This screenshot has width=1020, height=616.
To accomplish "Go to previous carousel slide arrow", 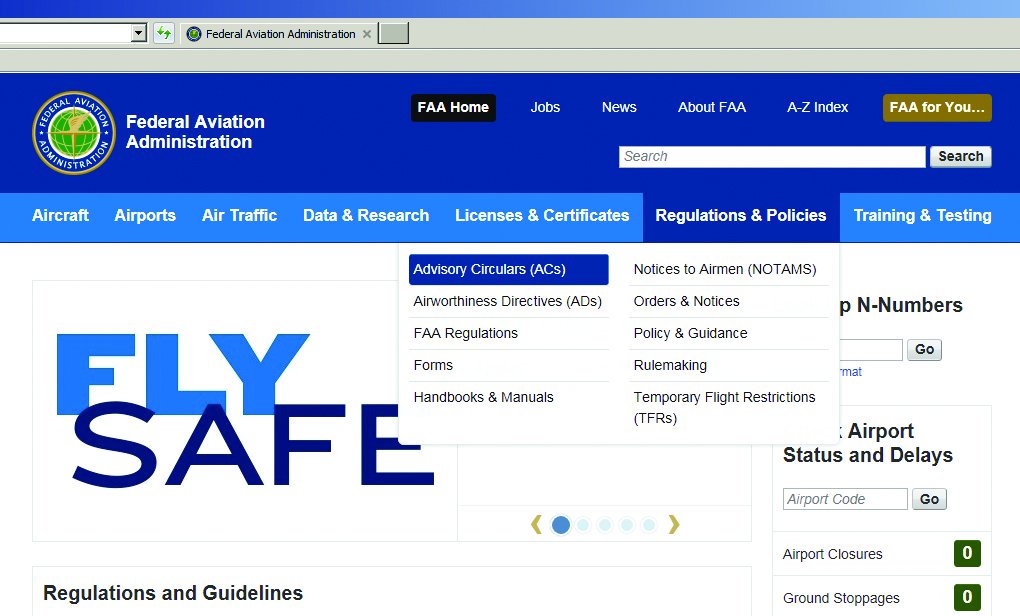I will pos(537,524).
